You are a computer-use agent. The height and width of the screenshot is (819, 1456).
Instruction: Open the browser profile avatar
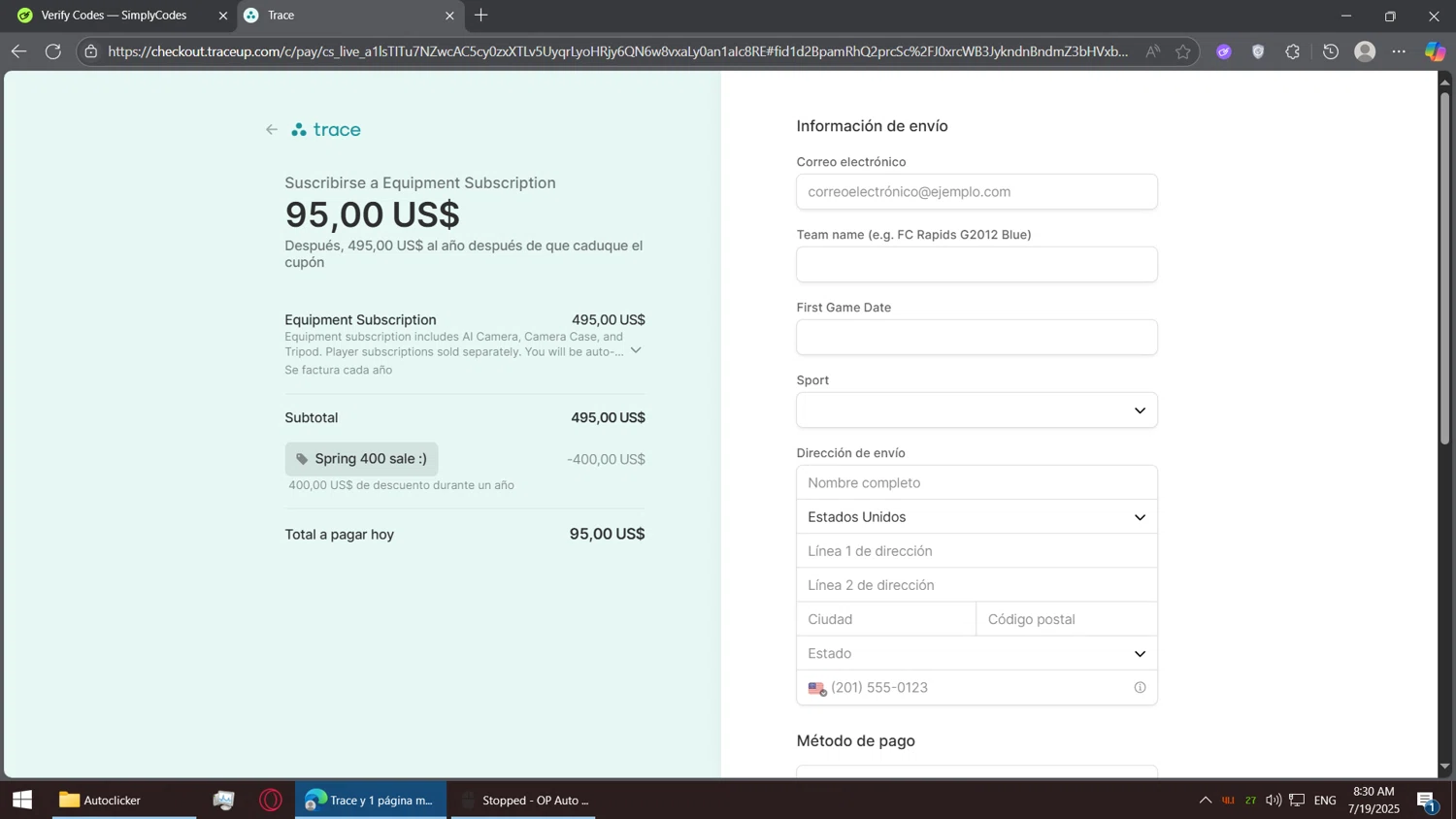(1365, 51)
